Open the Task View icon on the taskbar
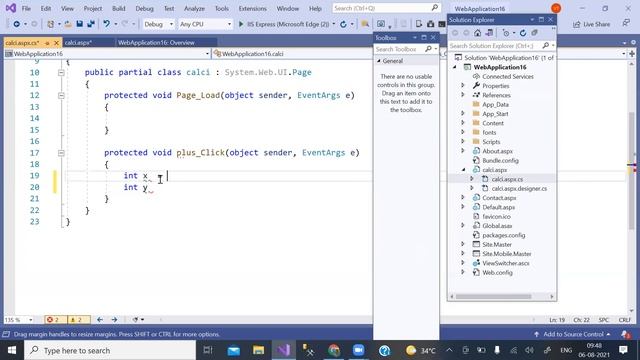 (x=208, y=350)
